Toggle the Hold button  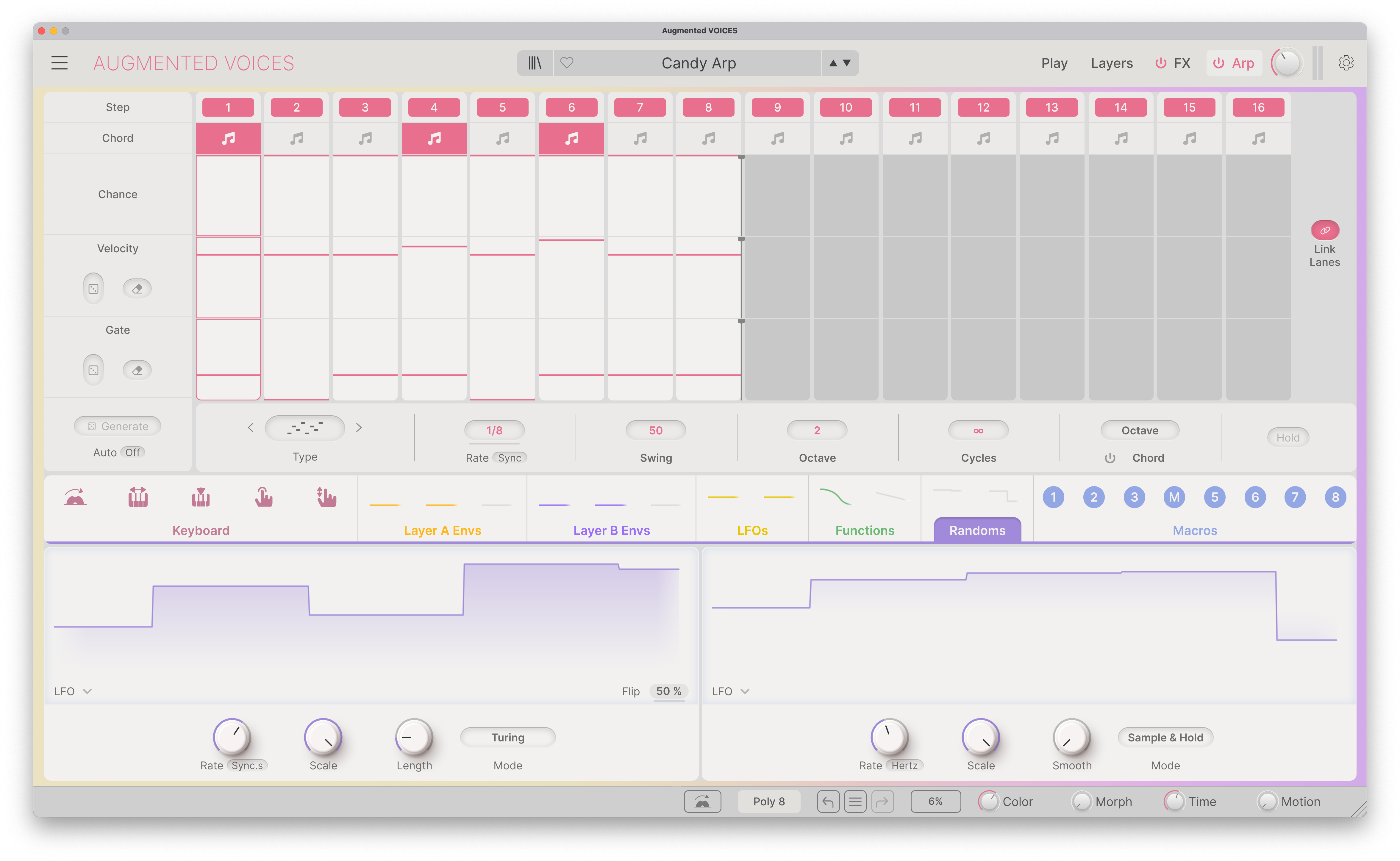point(1288,437)
